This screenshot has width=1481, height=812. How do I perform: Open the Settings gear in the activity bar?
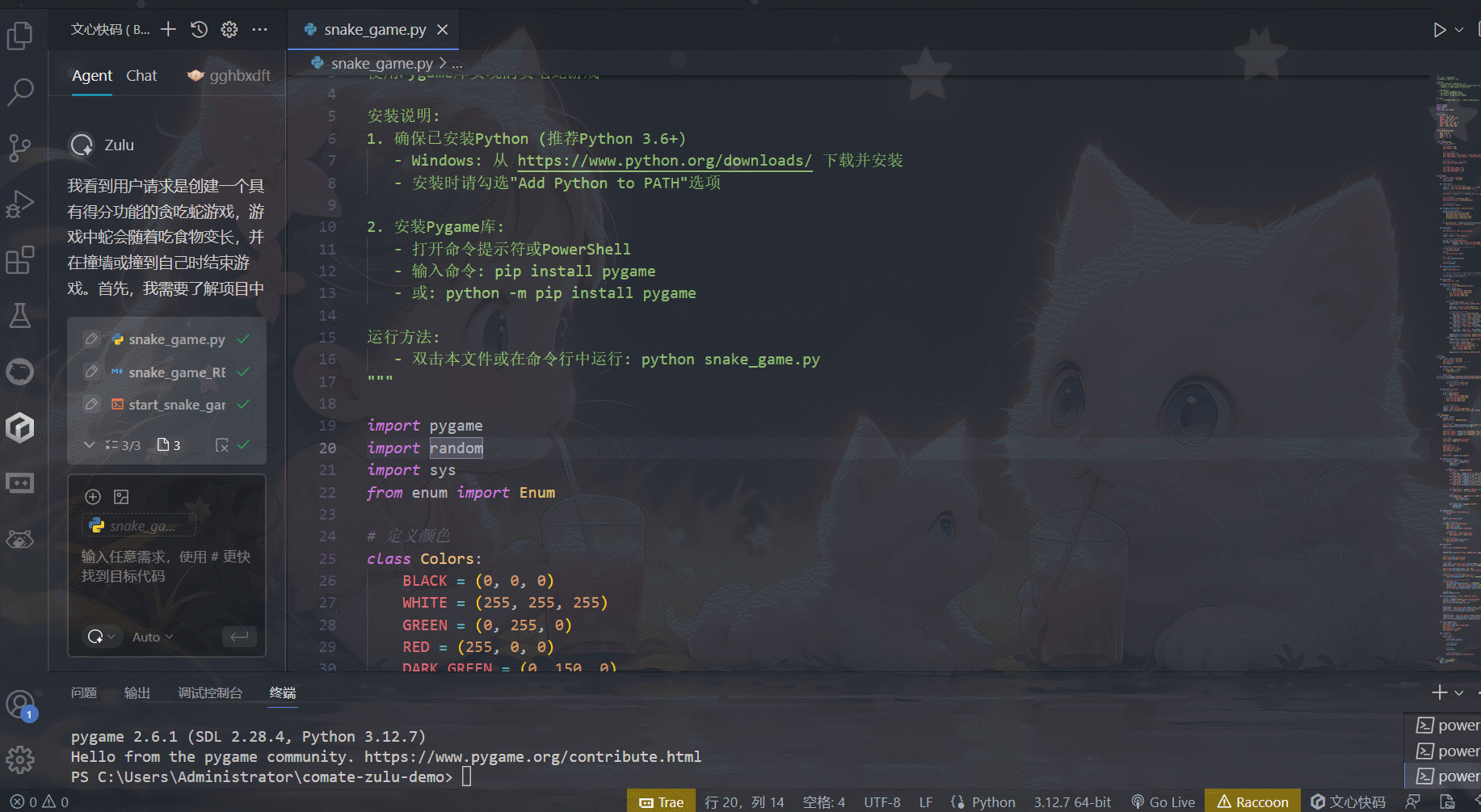point(20,759)
